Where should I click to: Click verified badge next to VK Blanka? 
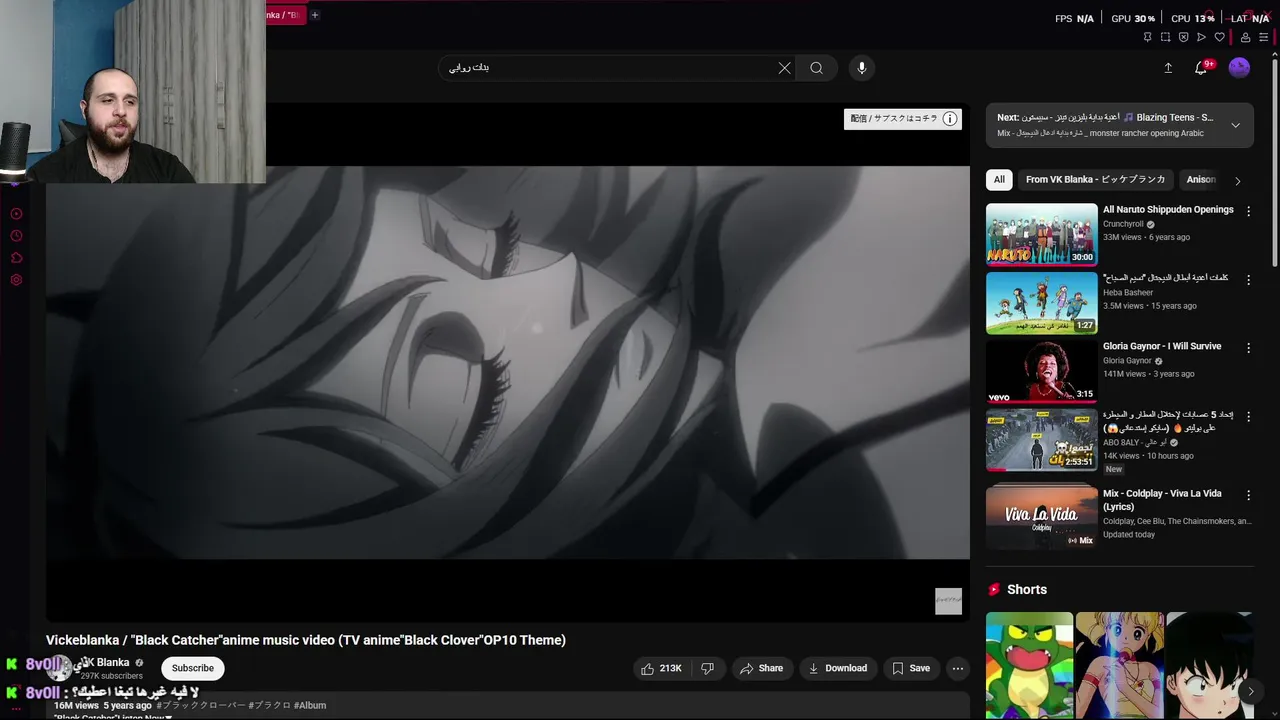coord(139,663)
